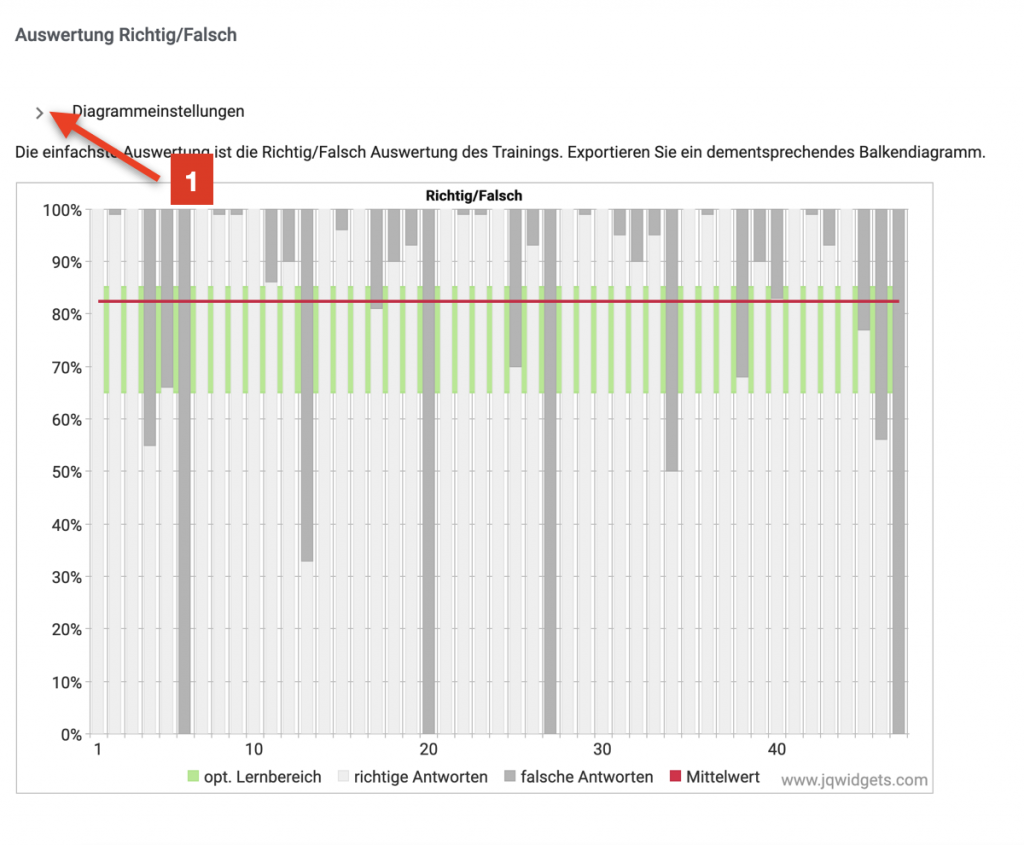Open the Diagrammeinstellungen settings label
Viewport: 1024px width, 845px height.
click(158, 111)
